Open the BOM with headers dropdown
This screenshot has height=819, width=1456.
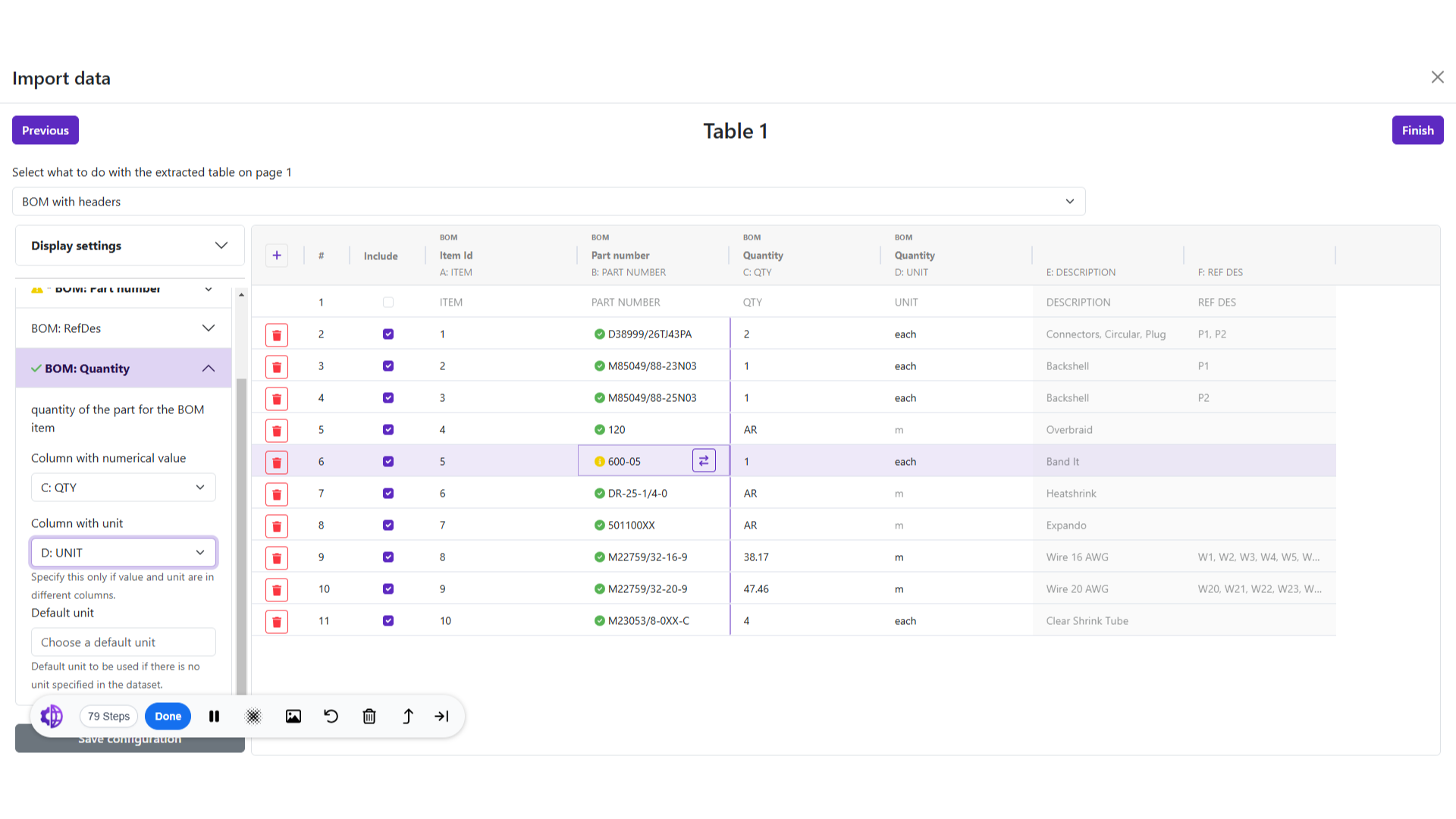click(x=548, y=201)
